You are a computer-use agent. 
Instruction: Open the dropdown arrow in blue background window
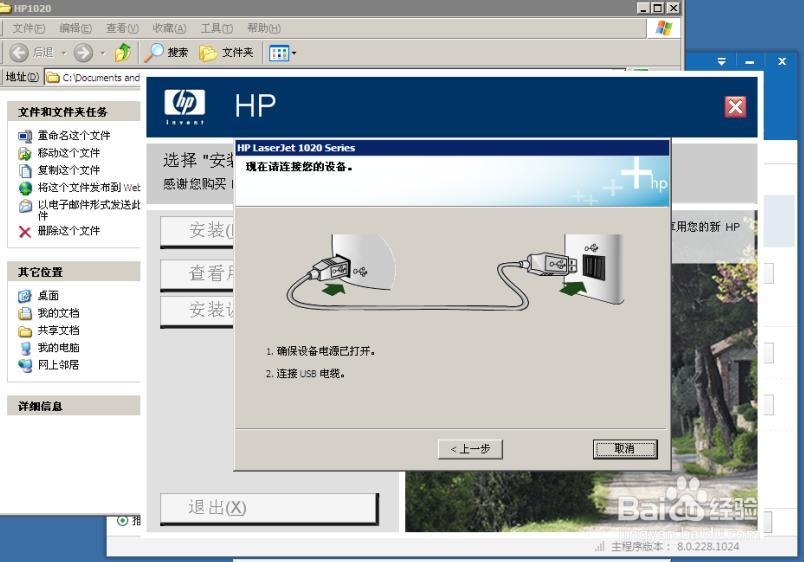pyautogui.click(x=721, y=62)
